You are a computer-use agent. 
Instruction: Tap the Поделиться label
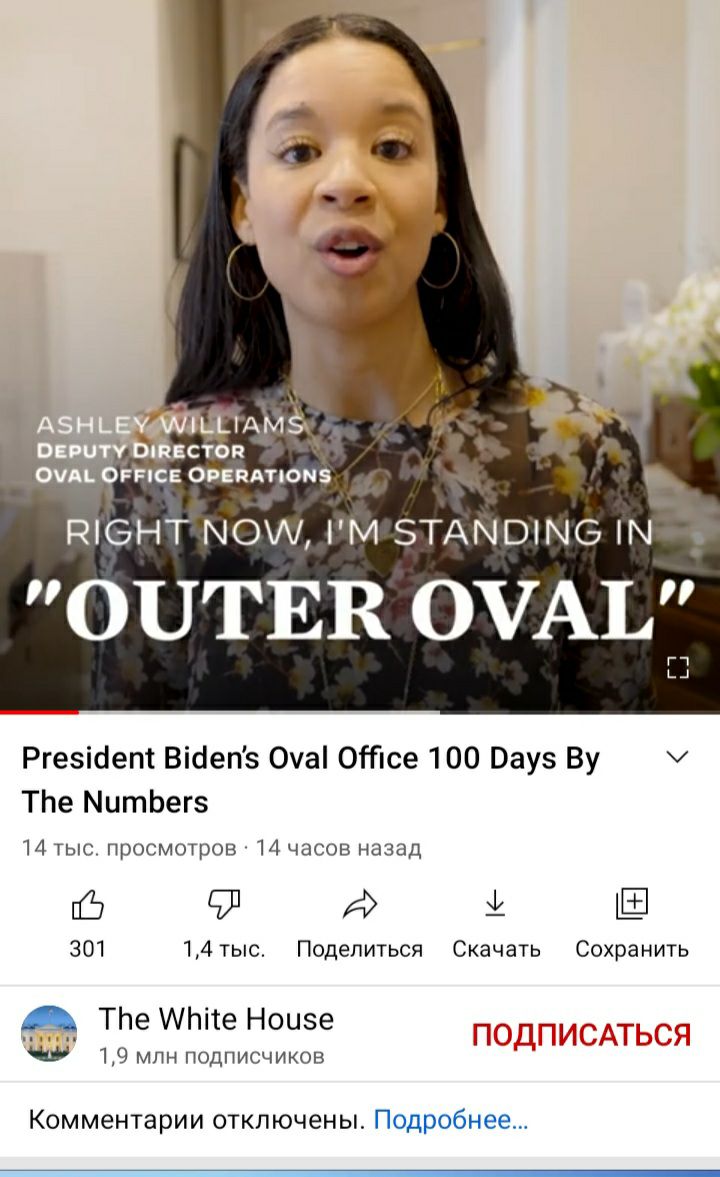click(360, 950)
